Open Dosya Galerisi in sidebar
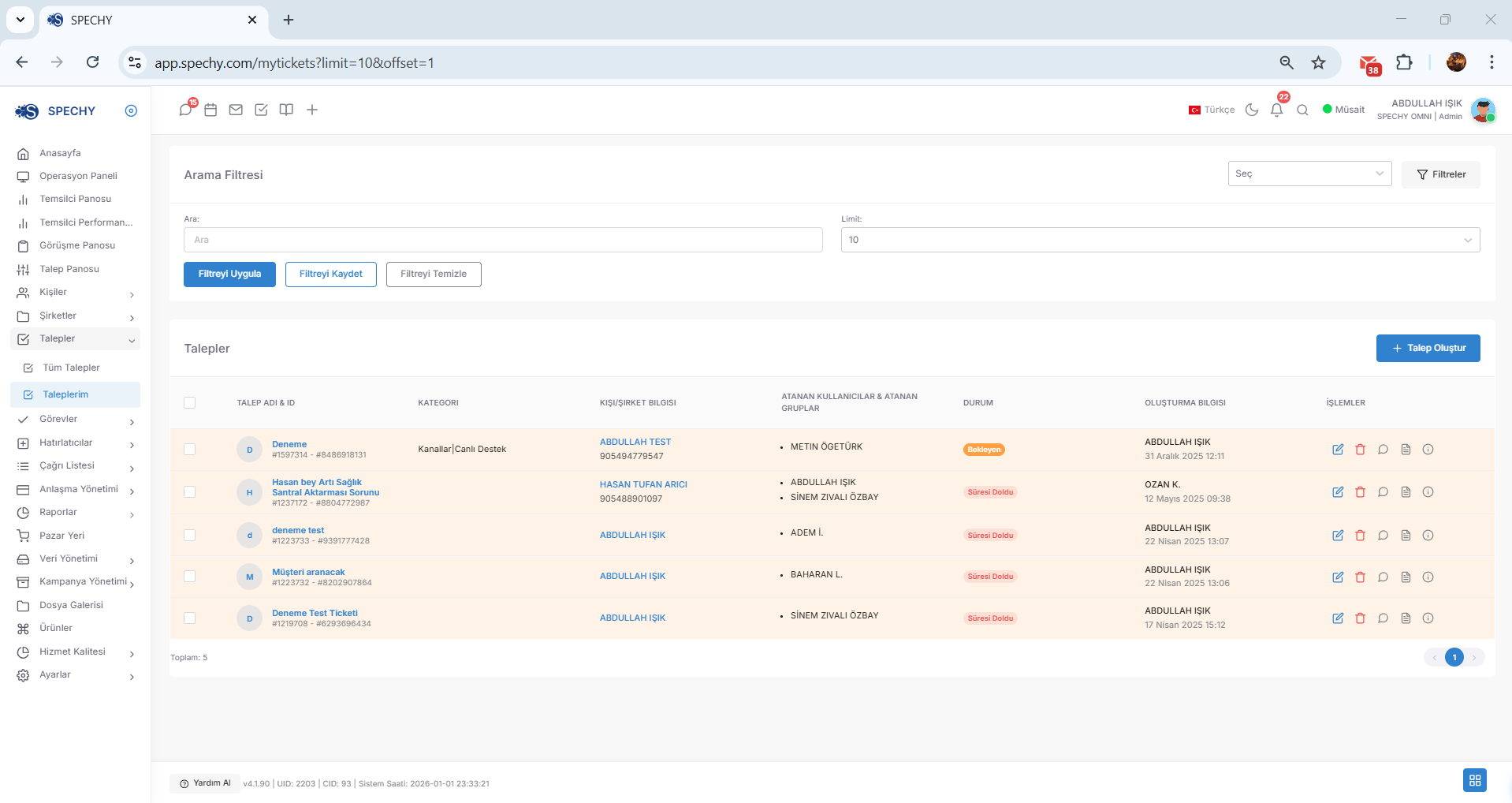Screen dimensions: 1512x803 (76, 605)
